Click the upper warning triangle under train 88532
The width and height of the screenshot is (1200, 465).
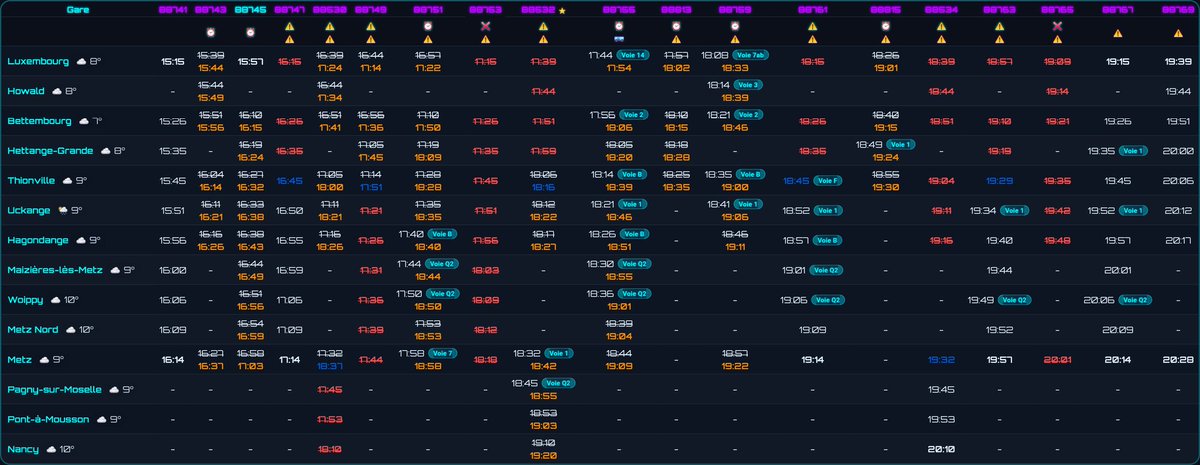click(x=543, y=27)
